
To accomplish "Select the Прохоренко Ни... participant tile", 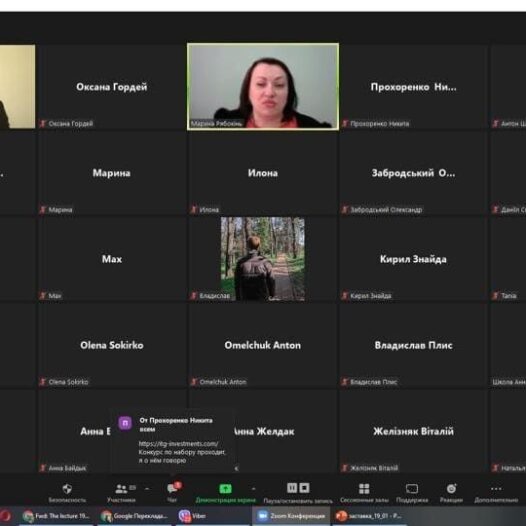I will pos(413,86).
